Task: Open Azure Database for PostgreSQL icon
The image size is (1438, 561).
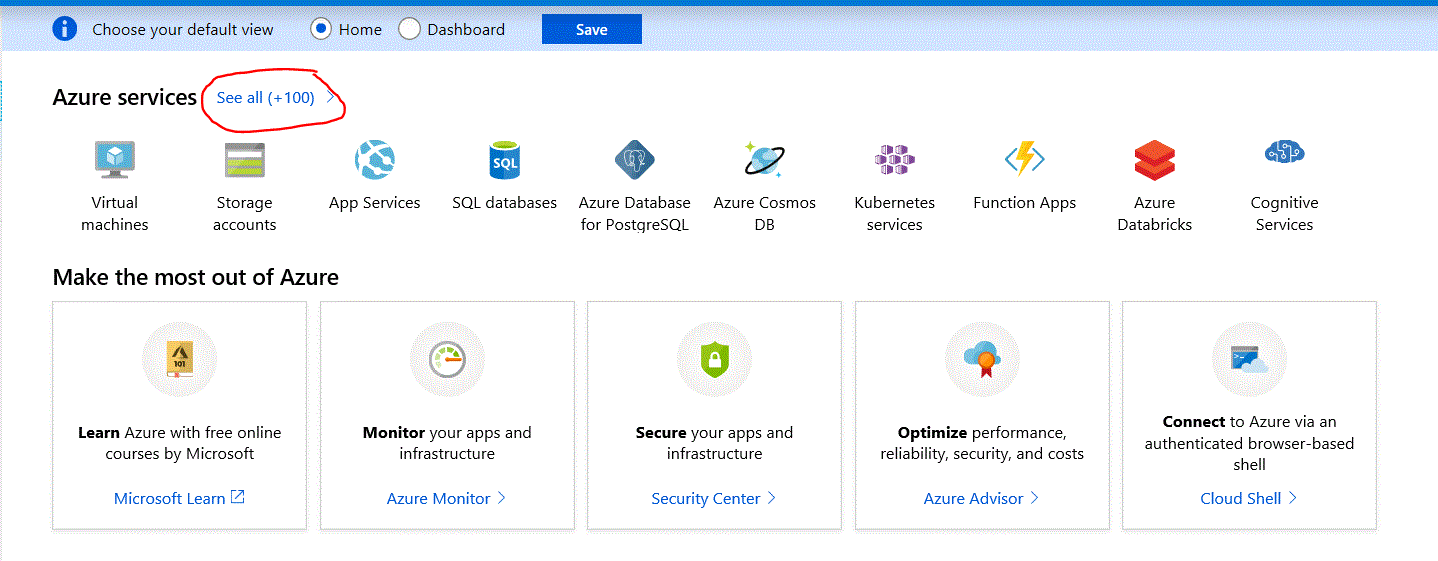Action: [x=634, y=160]
